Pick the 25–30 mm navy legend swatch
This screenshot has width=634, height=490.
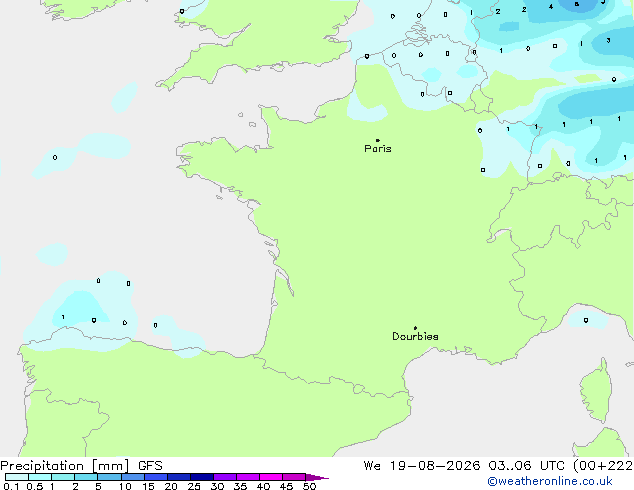click(x=202, y=477)
